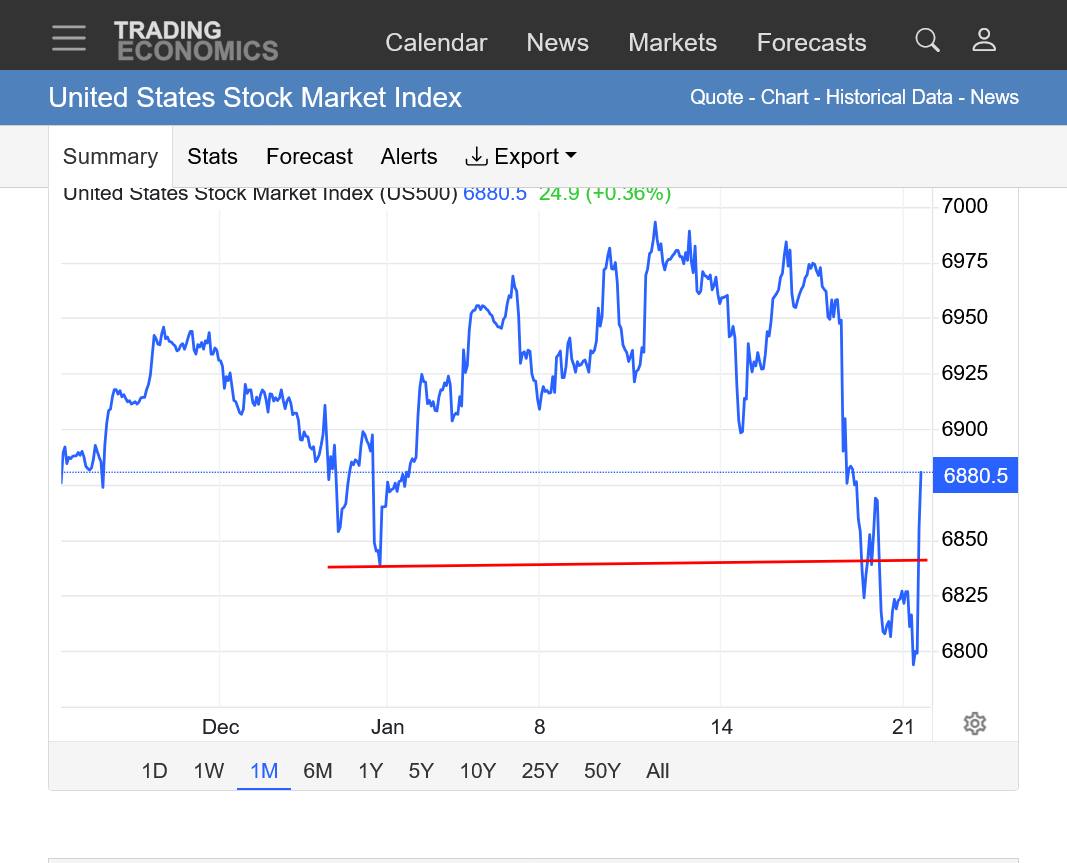Open the hamburger navigation menu
1067x863 pixels.
[x=69, y=39]
